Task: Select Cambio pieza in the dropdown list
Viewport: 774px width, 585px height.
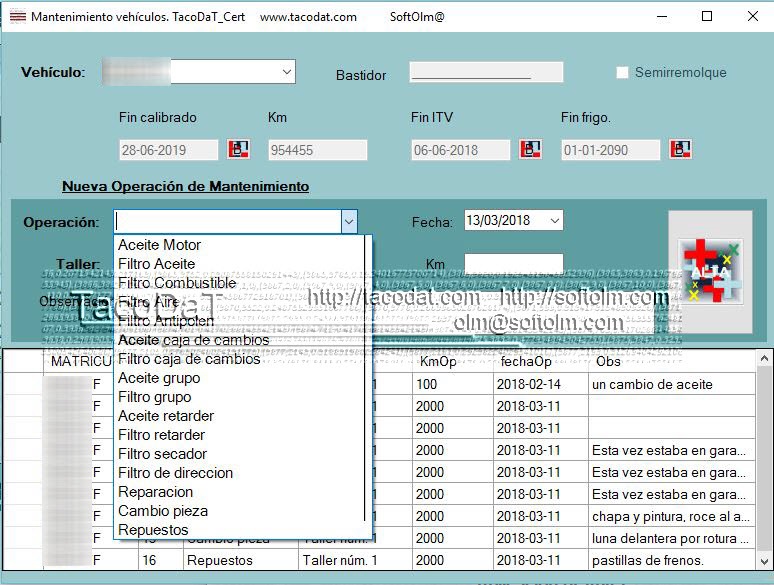Action: pyautogui.click(x=163, y=511)
